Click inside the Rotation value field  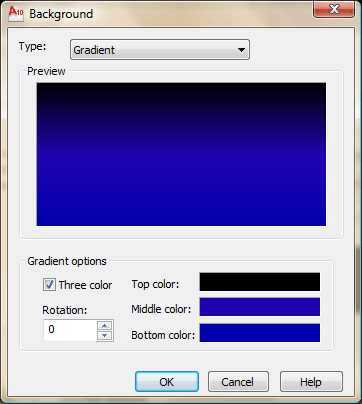pos(70,330)
